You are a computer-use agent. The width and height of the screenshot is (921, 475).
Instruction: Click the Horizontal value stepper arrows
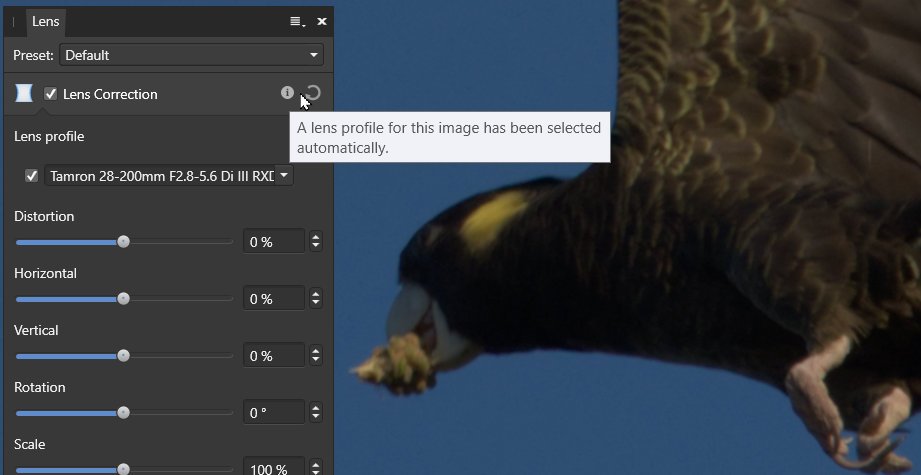pos(316,299)
